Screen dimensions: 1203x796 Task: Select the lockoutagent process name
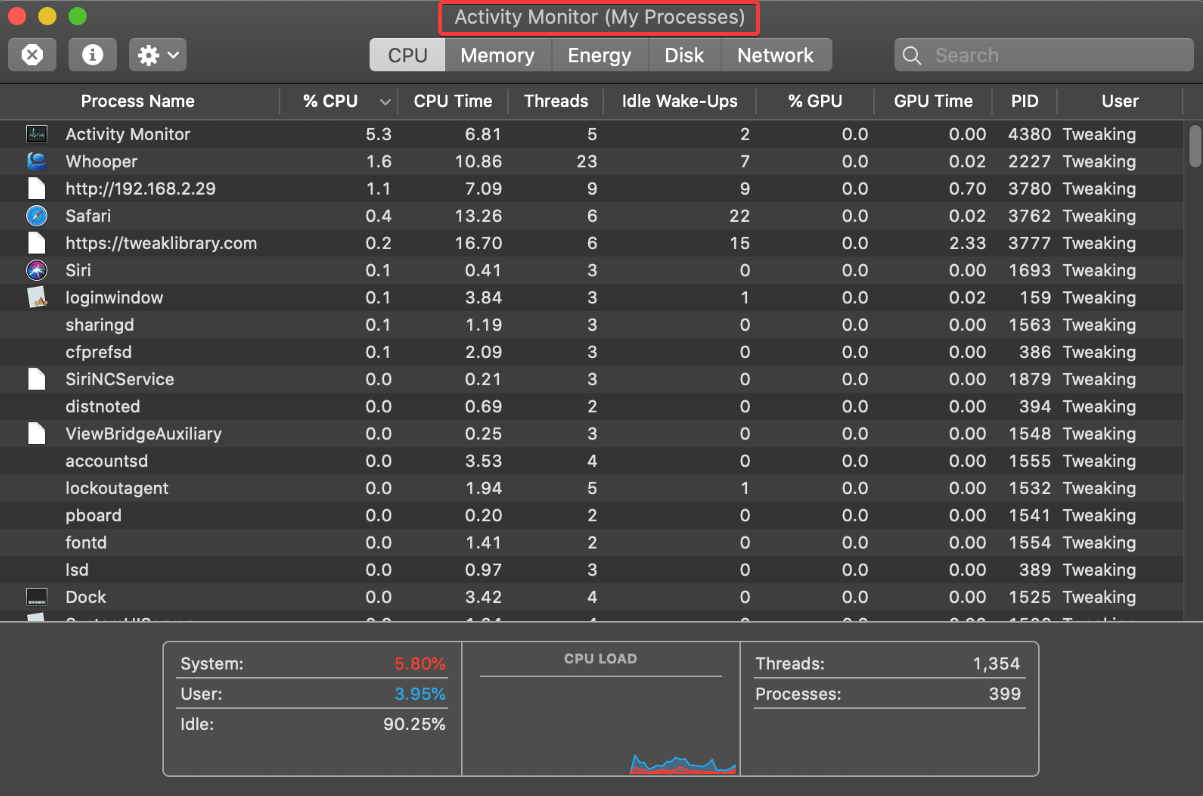[x=117, y=488]
